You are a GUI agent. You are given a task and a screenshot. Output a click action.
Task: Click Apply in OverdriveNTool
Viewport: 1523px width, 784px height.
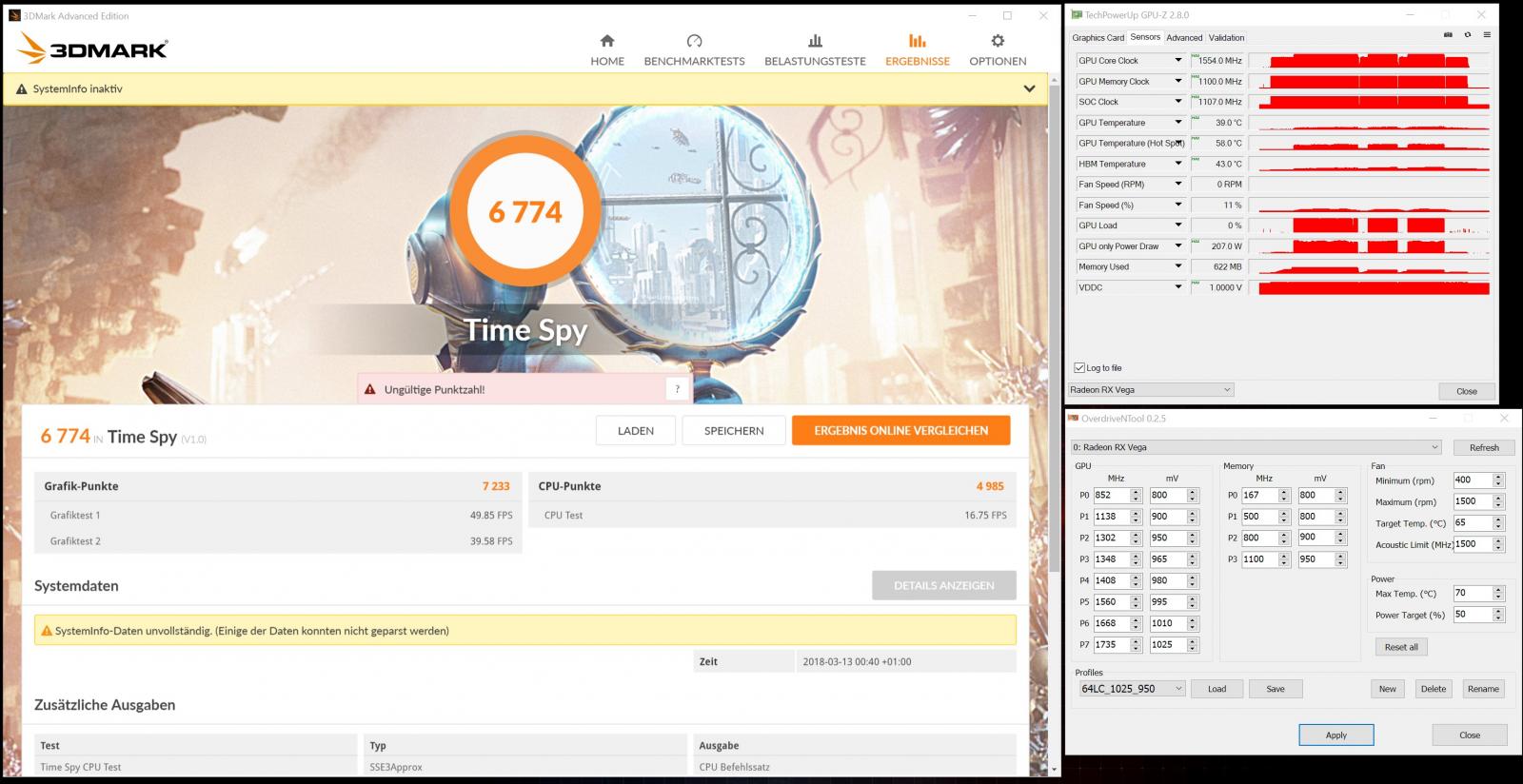[1335, 735]
